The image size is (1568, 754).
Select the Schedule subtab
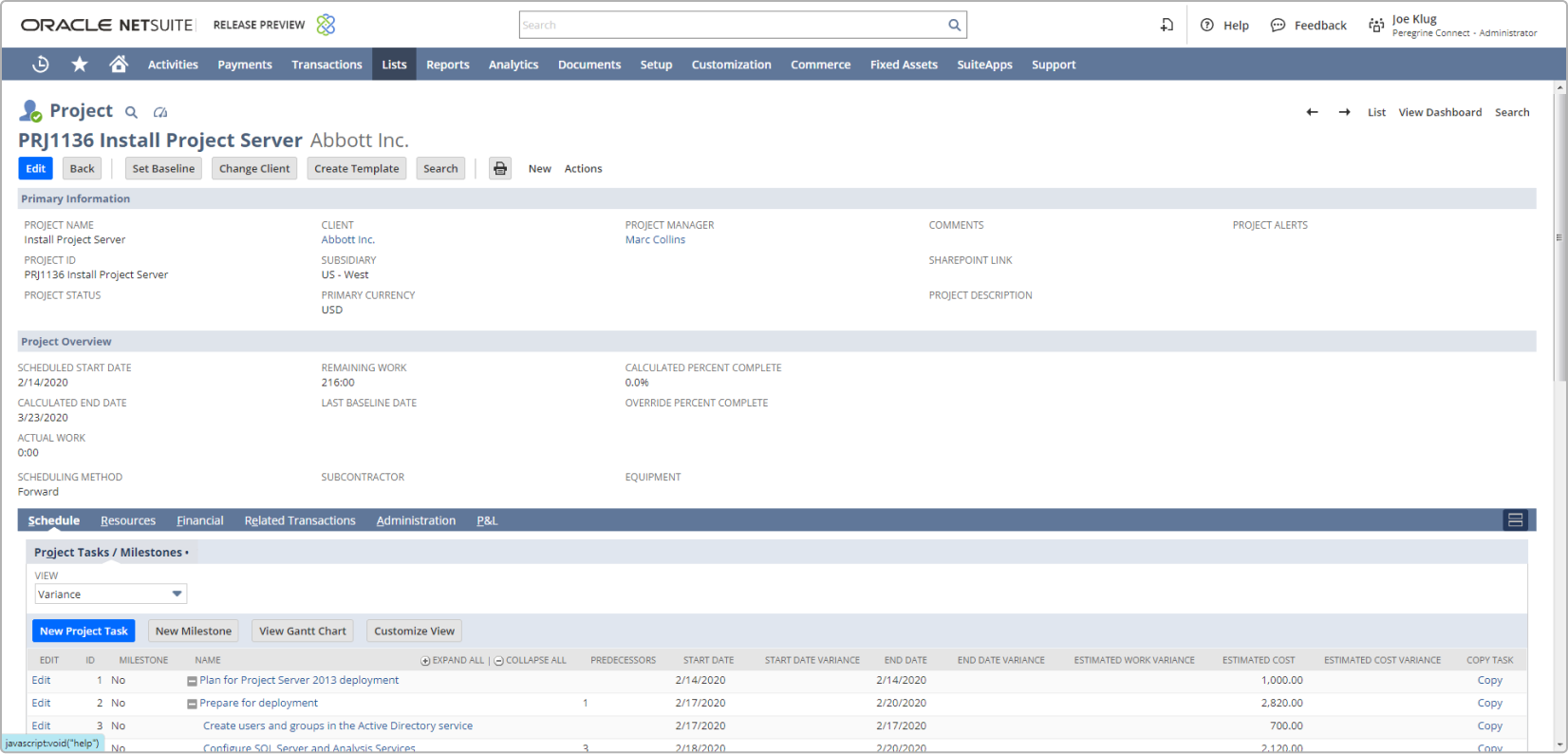[x=54, y=520]
